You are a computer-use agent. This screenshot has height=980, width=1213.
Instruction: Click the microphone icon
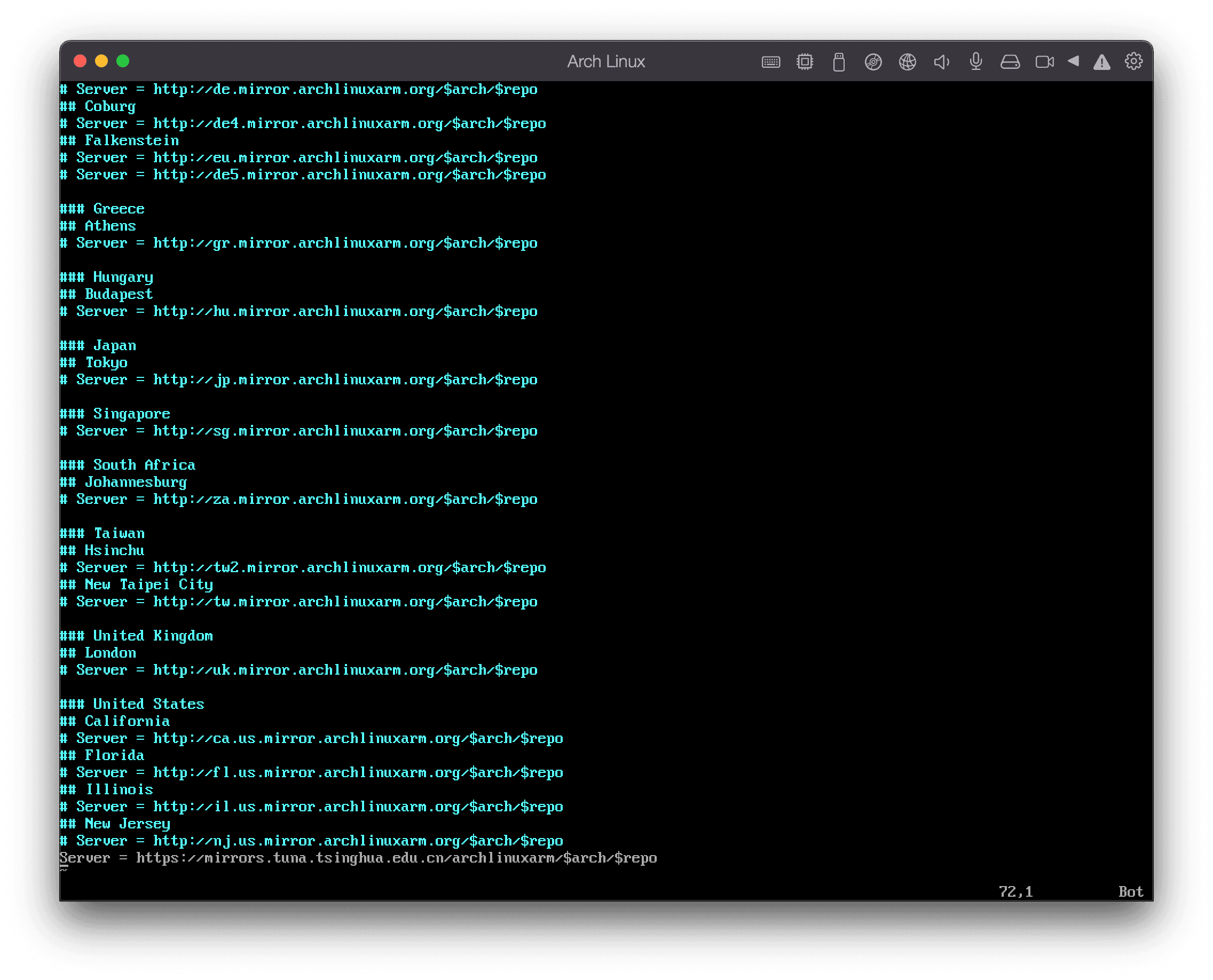tap(976, 61)
